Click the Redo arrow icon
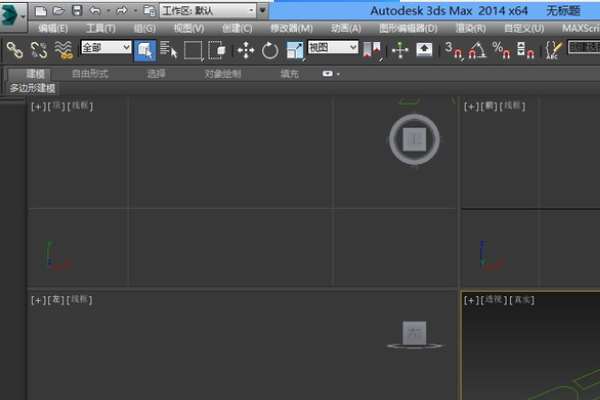The height and width of the screenshot is (400, 600). (x=121, y=11)
